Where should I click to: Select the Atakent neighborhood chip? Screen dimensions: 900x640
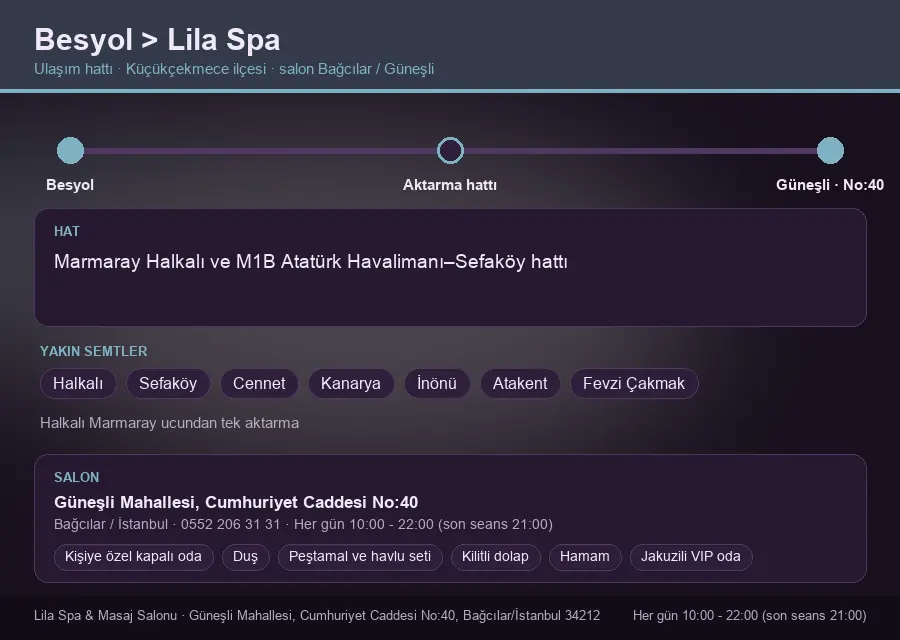coord(520,383)
